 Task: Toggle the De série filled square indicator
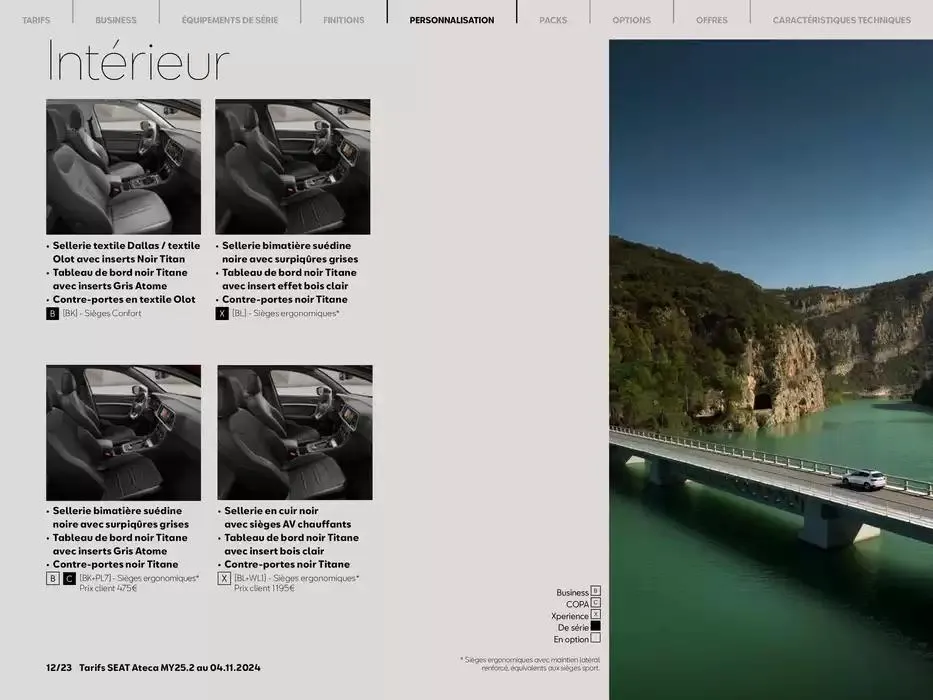(x=596, y=626)
